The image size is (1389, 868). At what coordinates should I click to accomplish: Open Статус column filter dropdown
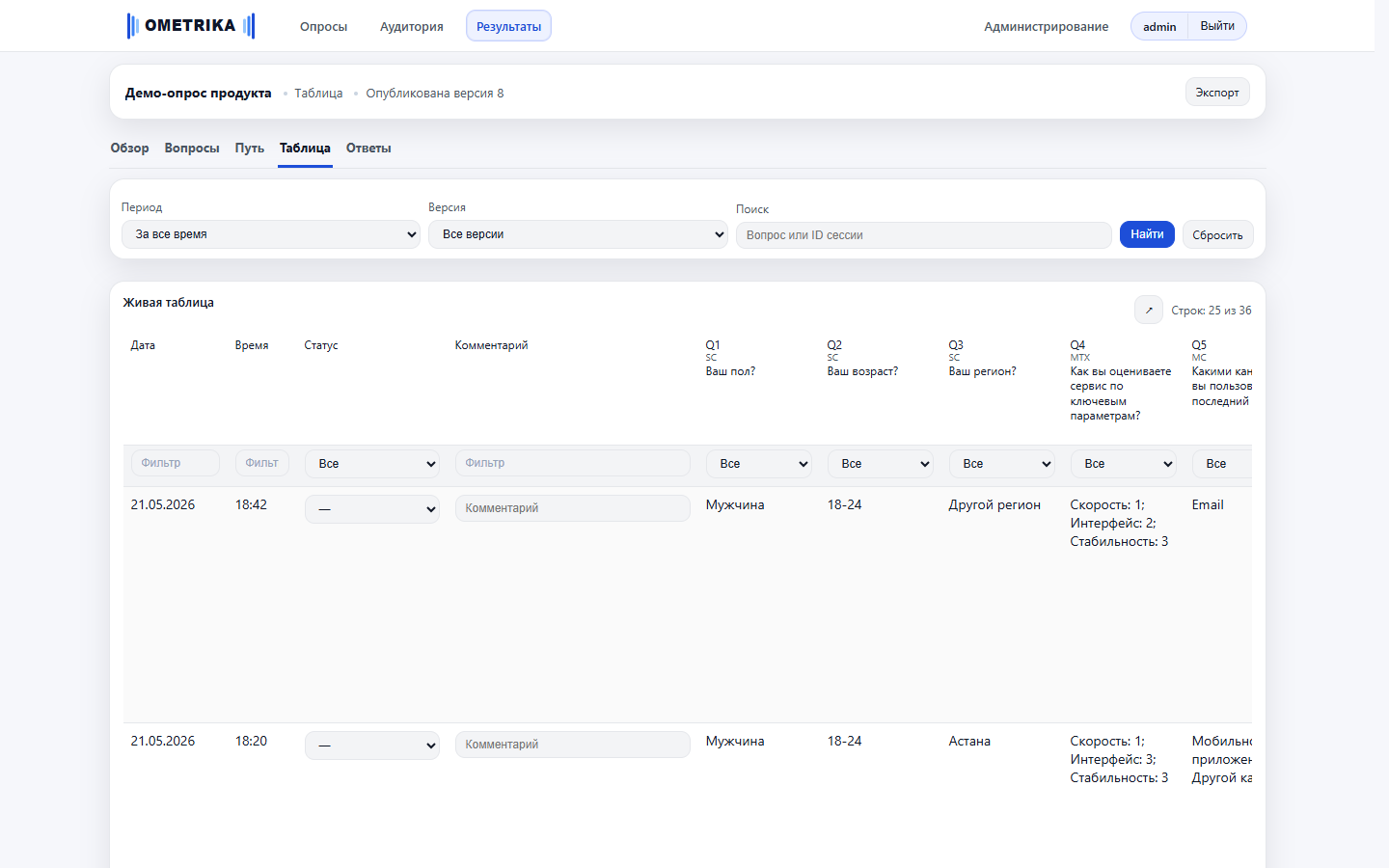(372, 464)
